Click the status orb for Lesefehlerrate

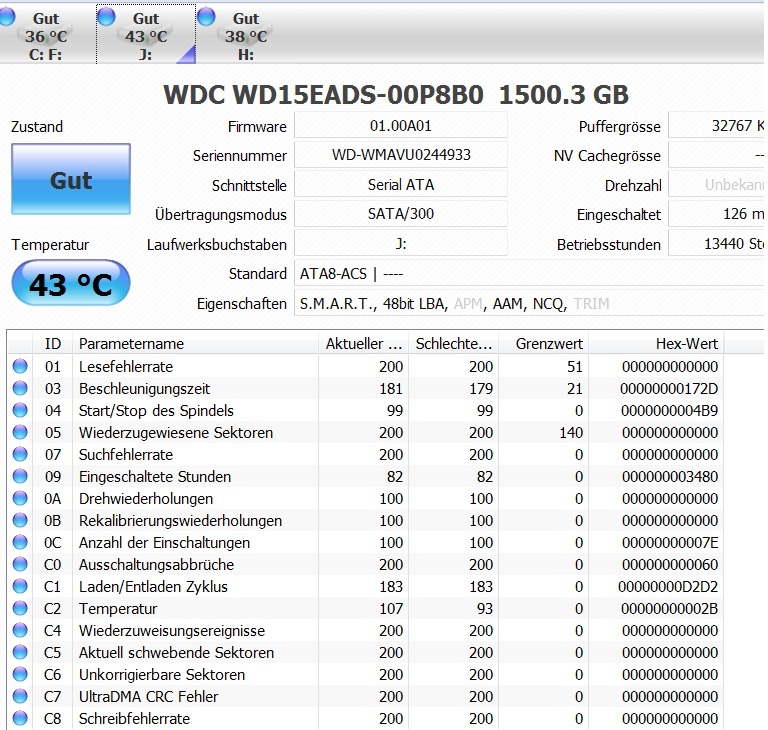pos(20,366)
